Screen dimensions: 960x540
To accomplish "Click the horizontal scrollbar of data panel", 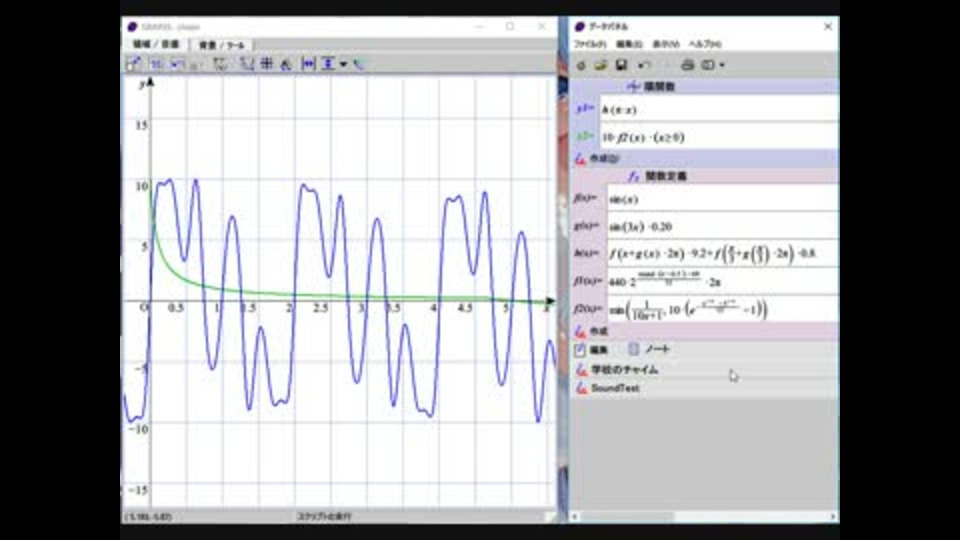I will (x=703, y=517).
